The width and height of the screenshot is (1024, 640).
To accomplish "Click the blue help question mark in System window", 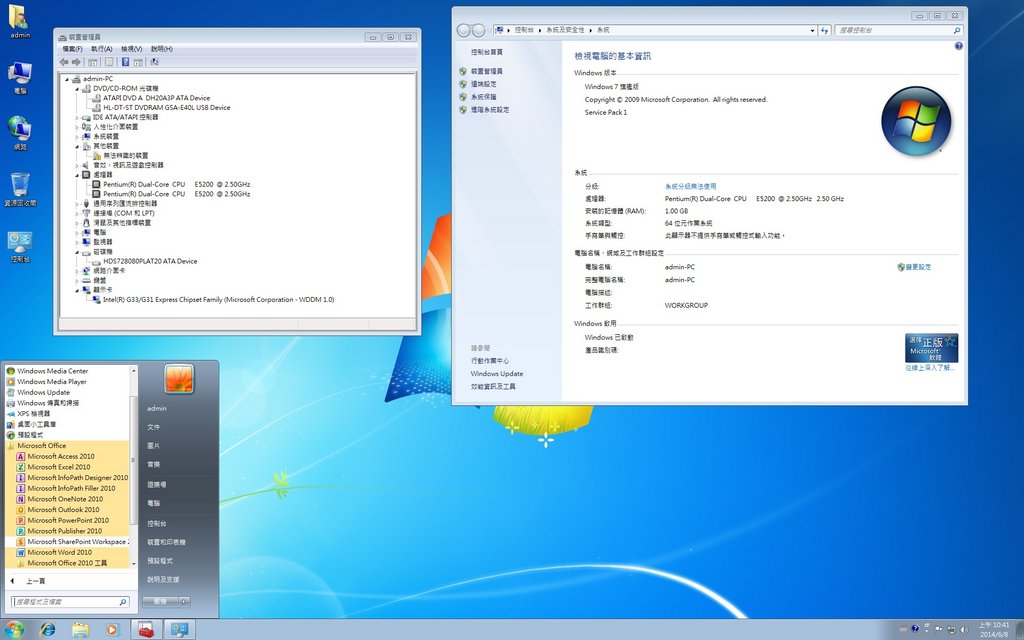I will point(958,46).
